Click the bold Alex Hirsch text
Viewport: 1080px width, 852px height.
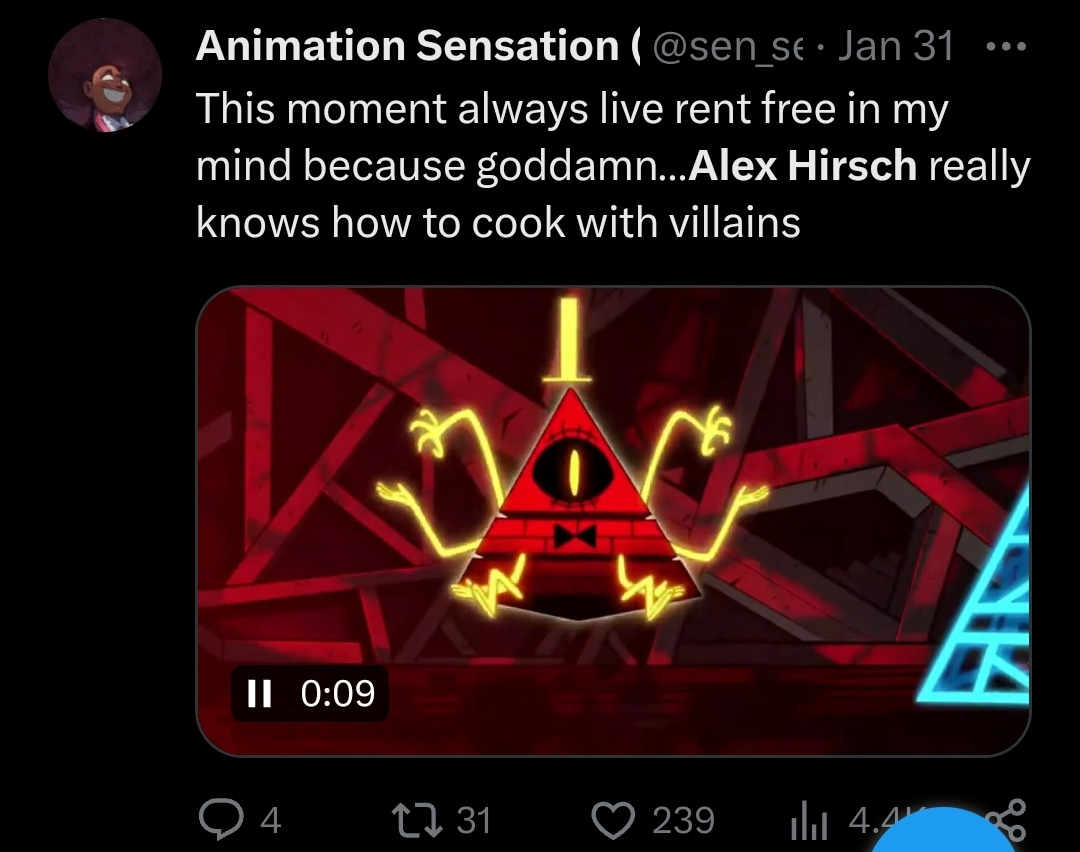pyautogui.click(x=802, y=165)
